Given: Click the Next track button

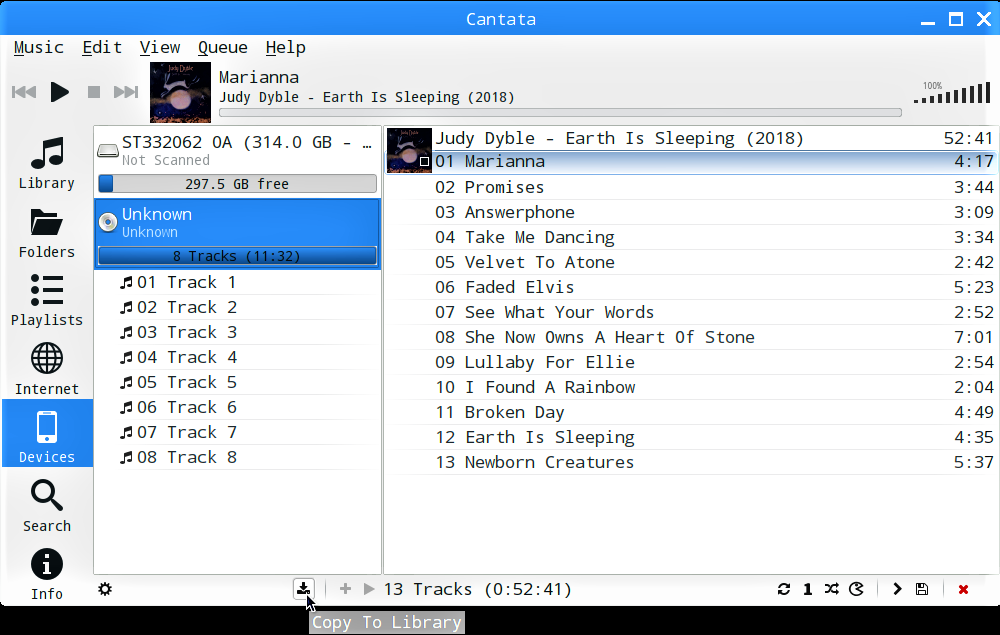Looking at the screenshot, I should point(126,92).
